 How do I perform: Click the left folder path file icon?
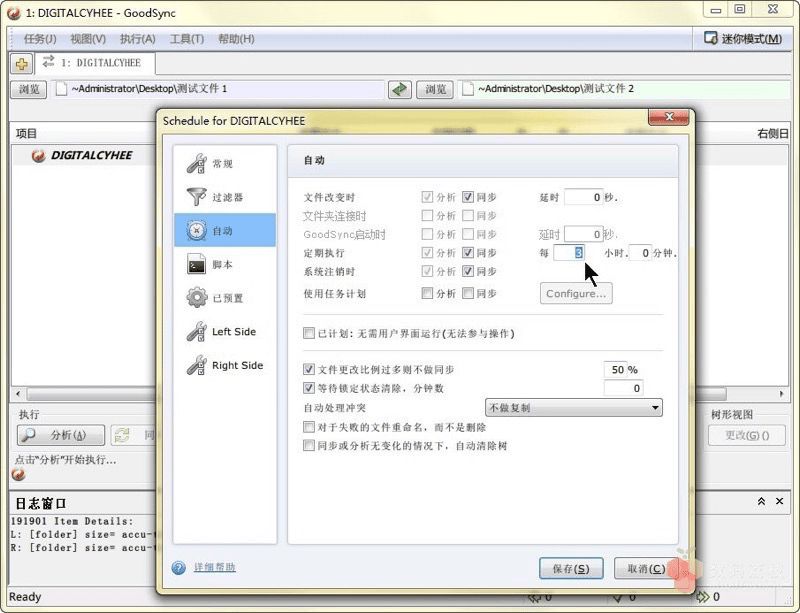[61, 89]
